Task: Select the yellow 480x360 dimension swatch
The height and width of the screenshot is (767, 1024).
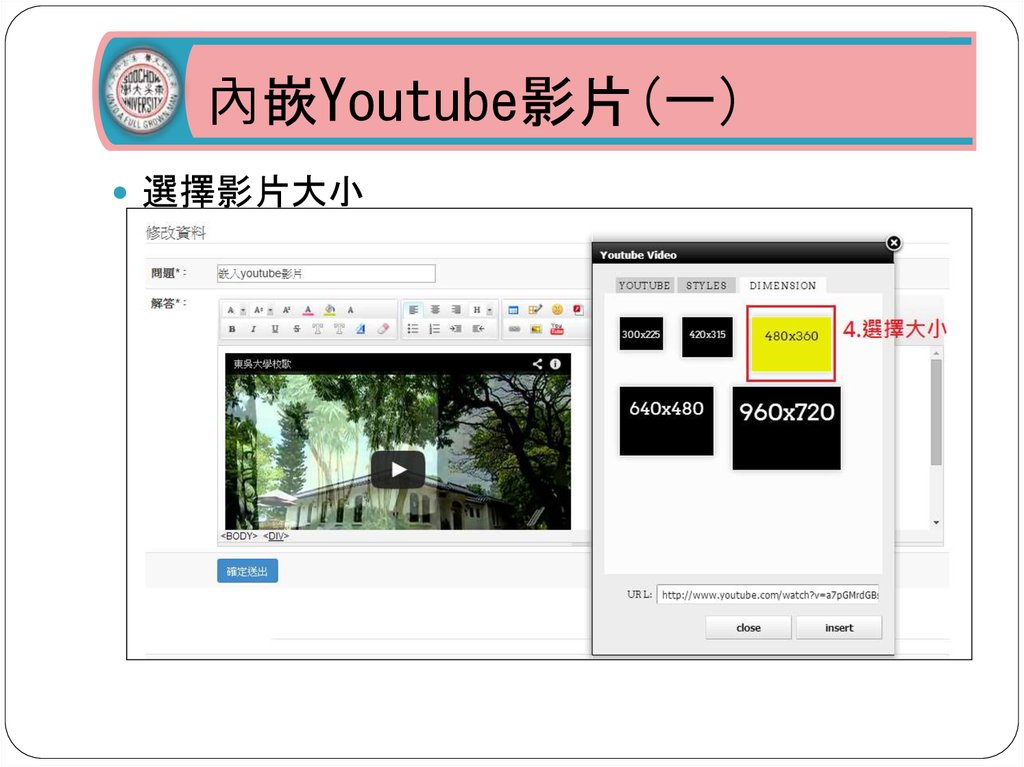Action: coord(791,337)
